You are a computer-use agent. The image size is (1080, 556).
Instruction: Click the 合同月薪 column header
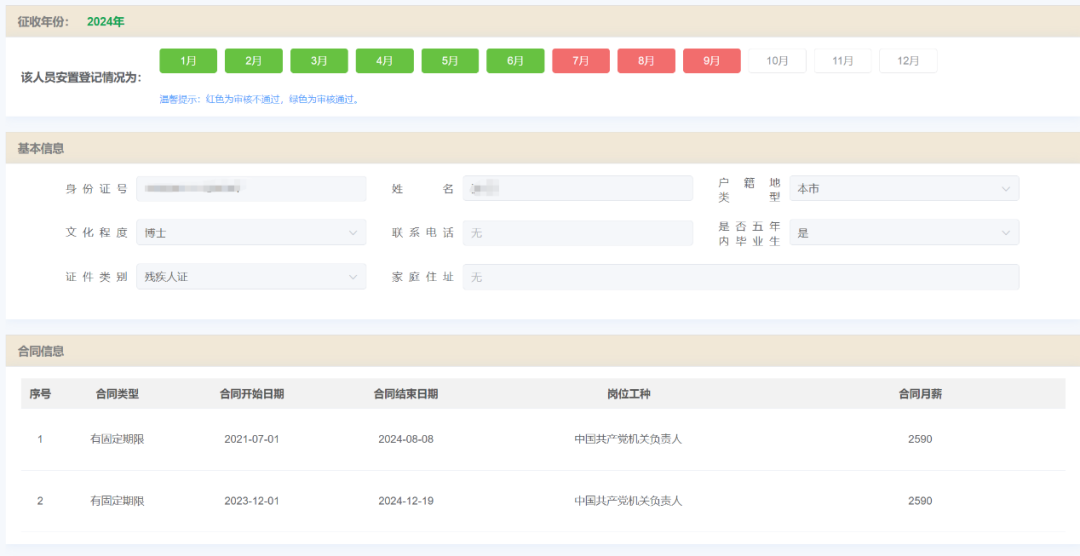click(921, 394)
